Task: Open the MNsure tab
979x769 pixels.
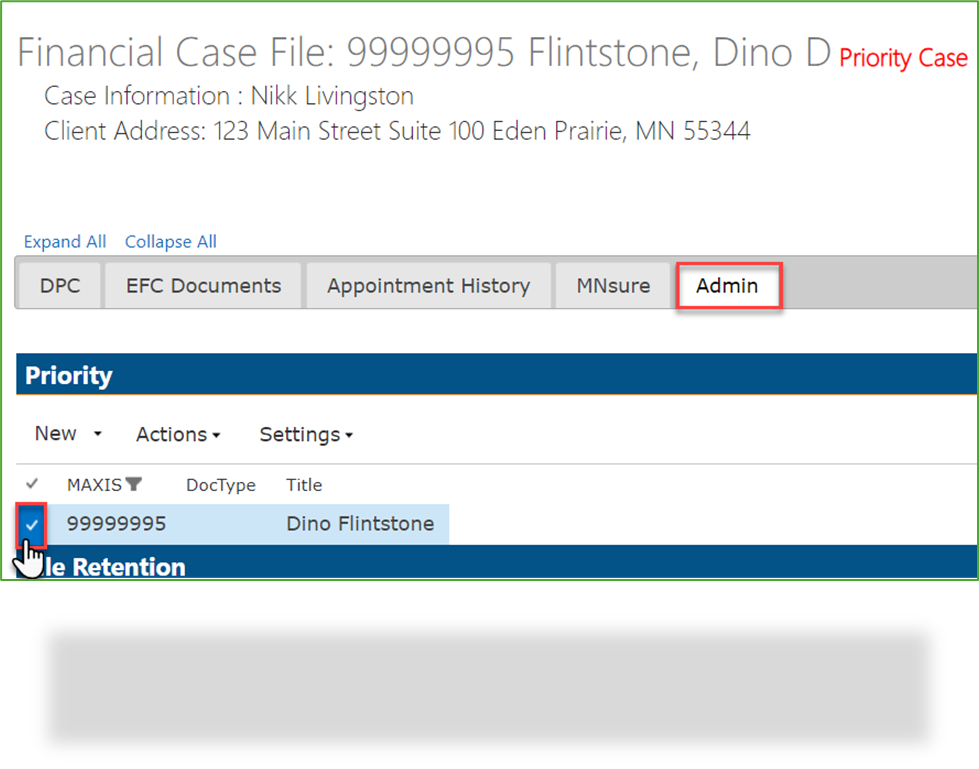Action: pyautogui.click(x=612, y=285)
